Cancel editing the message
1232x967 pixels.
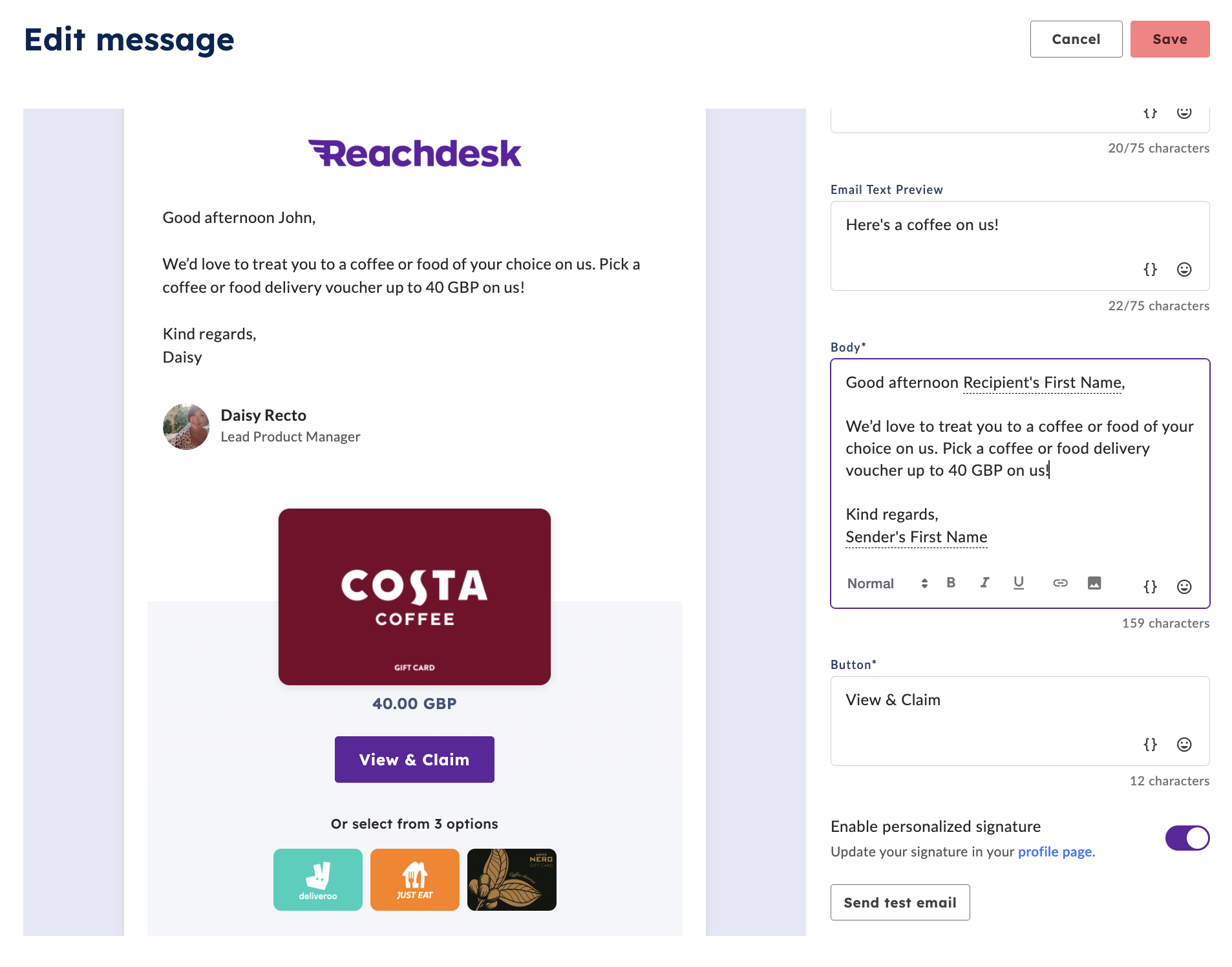(1076, 39)
